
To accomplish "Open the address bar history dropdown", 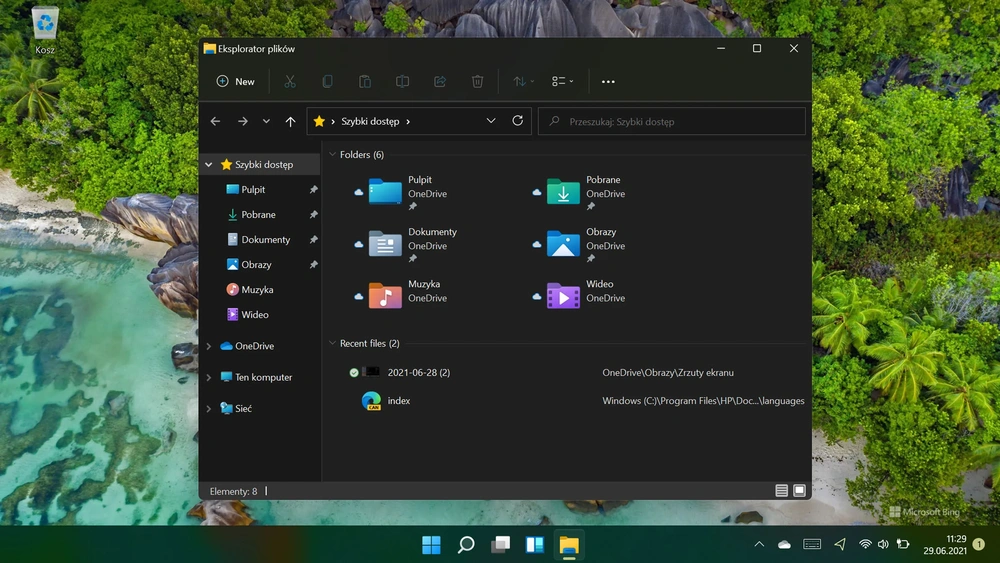I will [490, 121].
